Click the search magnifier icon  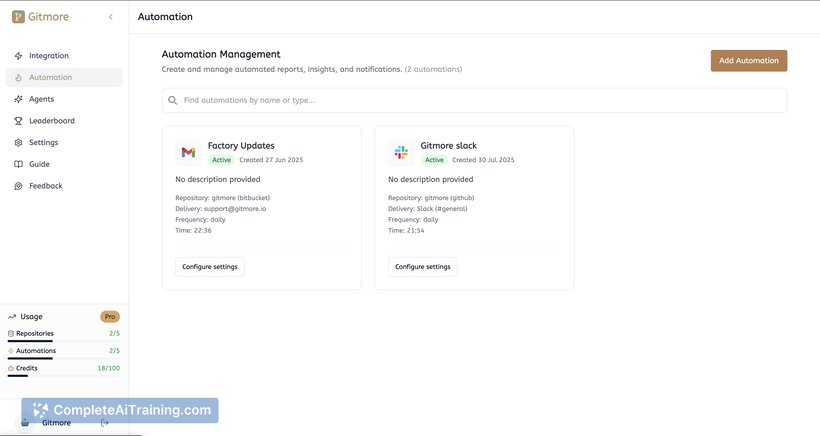point(173,100)
